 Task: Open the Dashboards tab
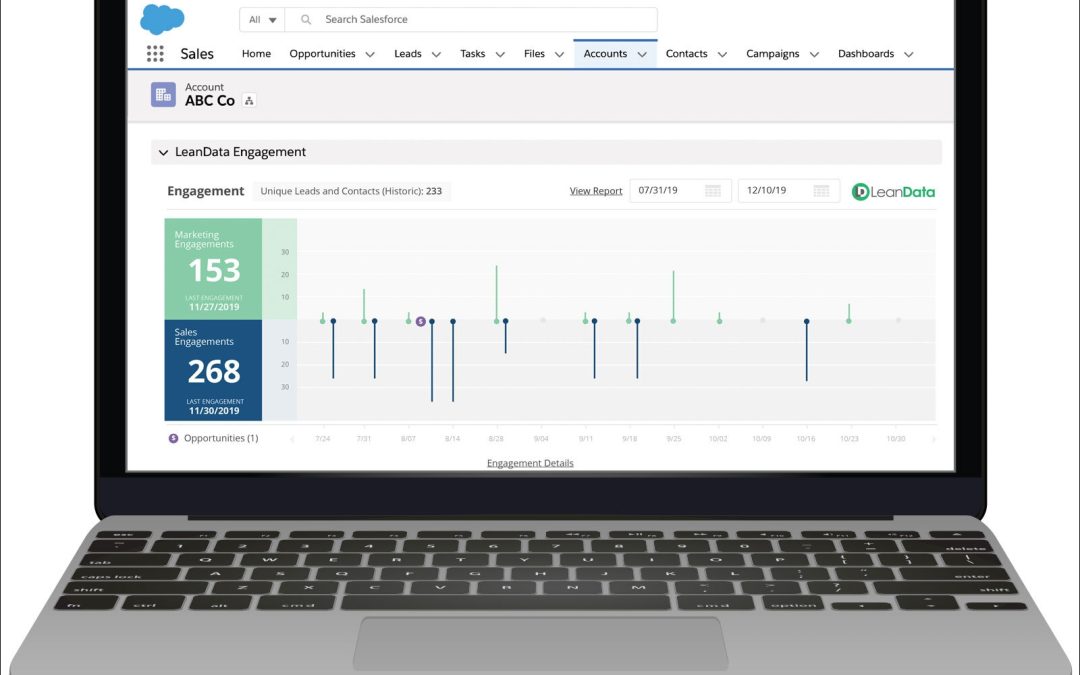point(866,54)
